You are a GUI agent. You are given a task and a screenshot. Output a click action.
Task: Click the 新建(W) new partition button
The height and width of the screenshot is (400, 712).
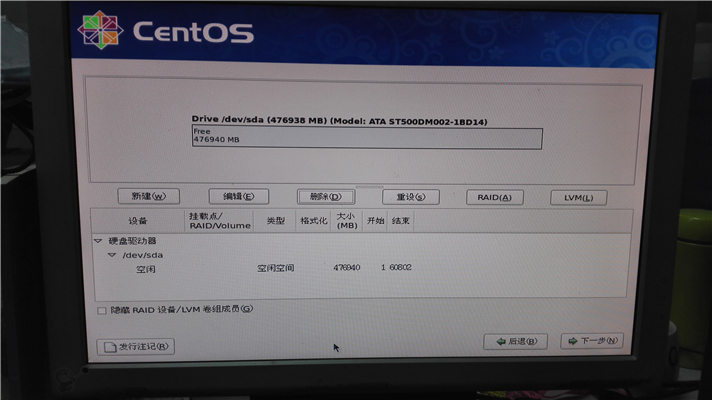(x=148, y=196)
